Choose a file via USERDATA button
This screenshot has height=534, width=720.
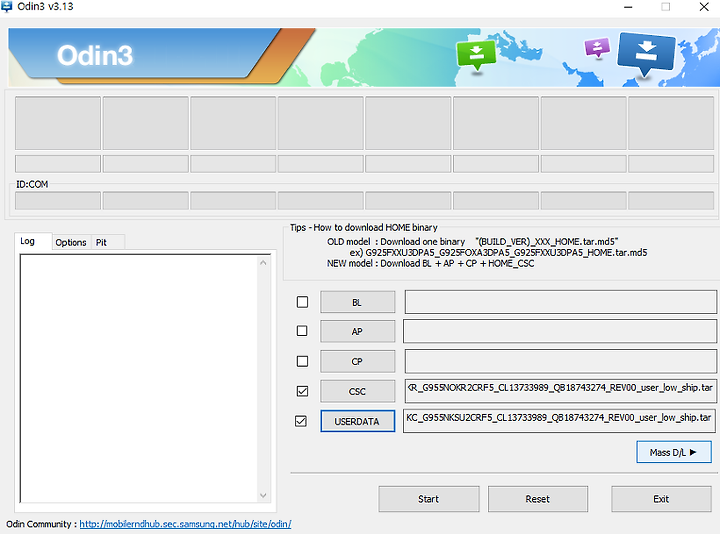pyautogui.click(x=357, y=421)
